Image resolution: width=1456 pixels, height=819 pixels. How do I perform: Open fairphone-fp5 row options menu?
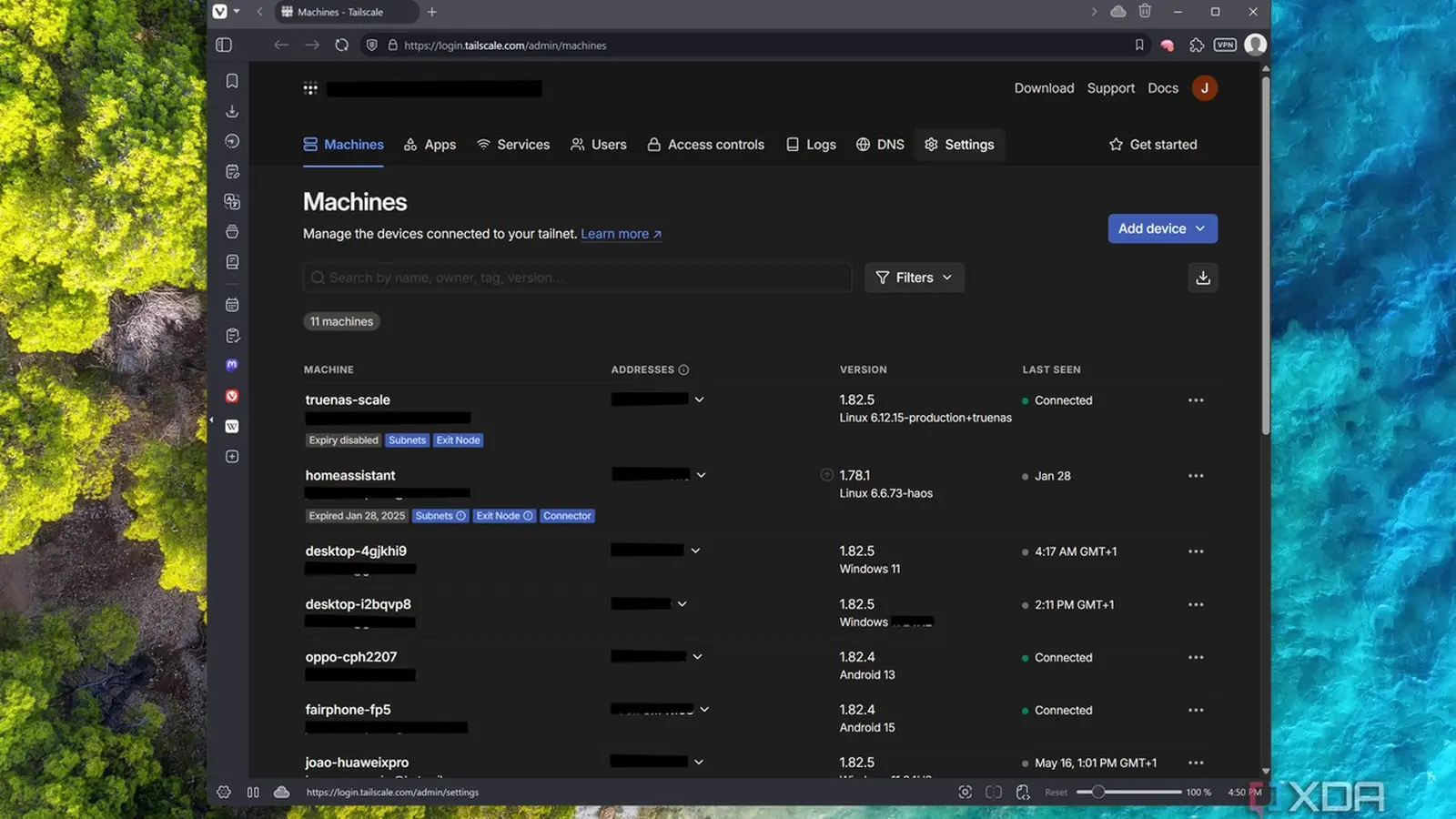coord(1196,710)
